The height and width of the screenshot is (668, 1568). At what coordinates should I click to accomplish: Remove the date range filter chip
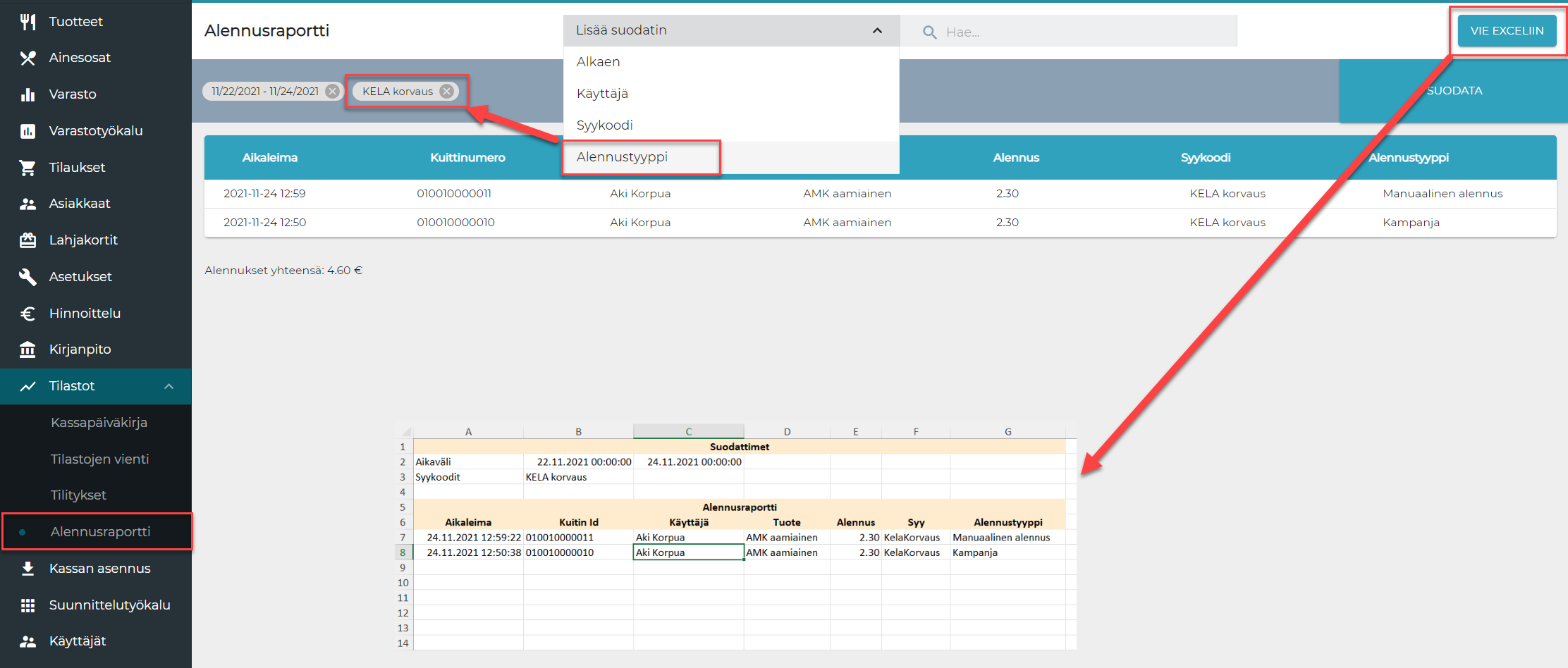coord(332,91)
